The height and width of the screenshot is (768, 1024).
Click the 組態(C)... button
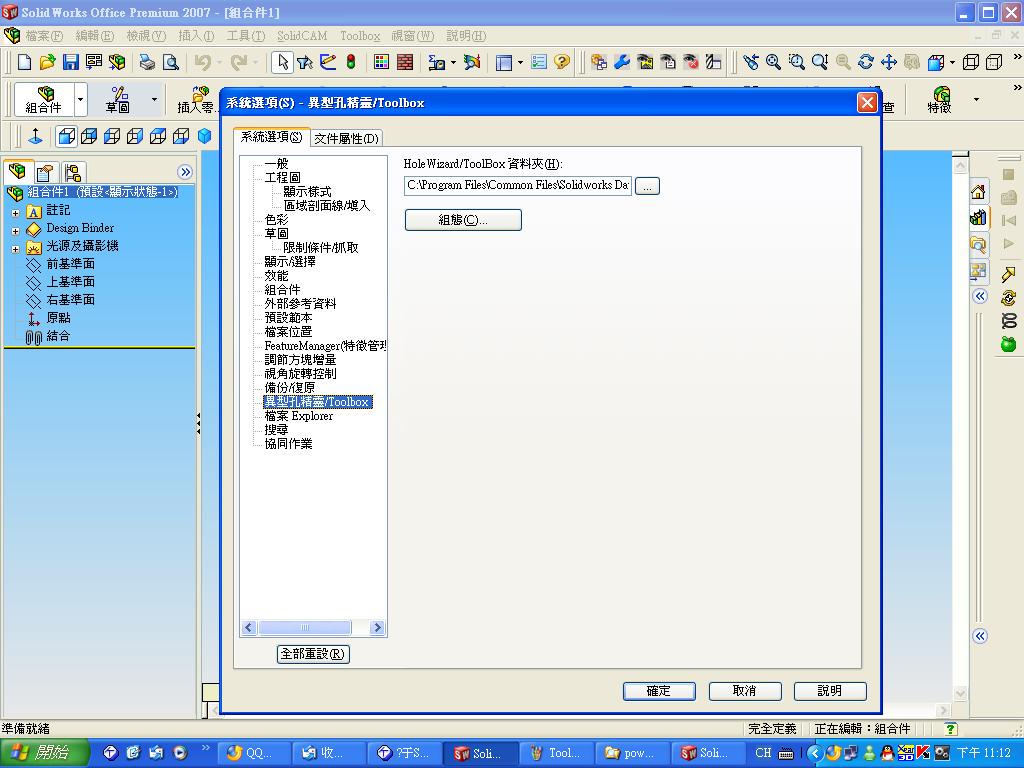pyautogui.click(x=463, y=220)
